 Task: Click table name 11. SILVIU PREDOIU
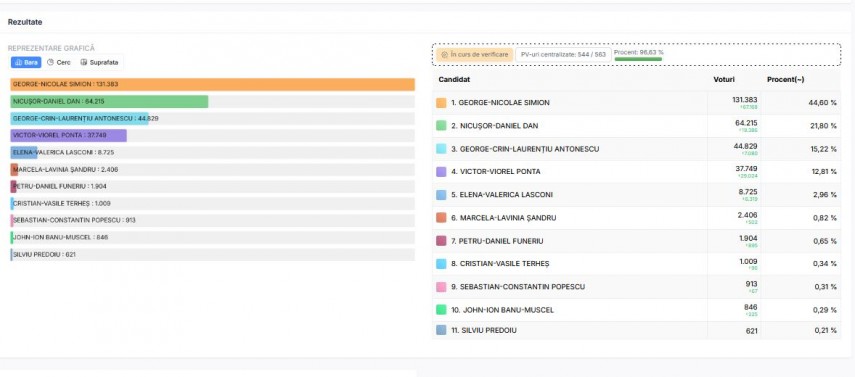pyautogui.click(x=484, y=331)
